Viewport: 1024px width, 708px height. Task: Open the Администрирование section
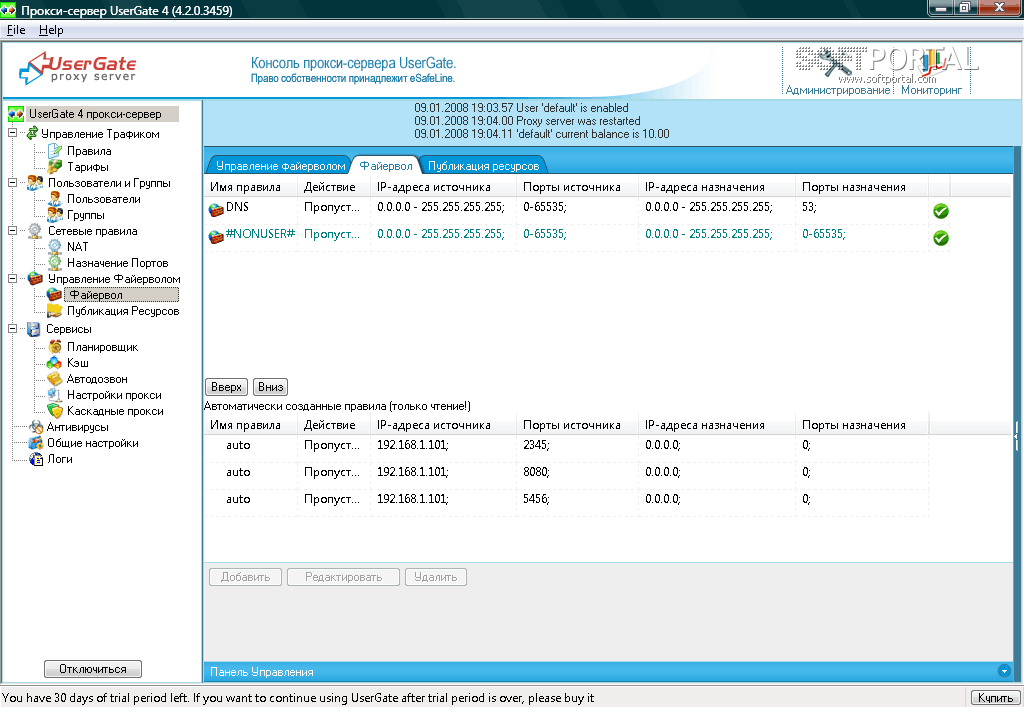(x=837, y=72)
